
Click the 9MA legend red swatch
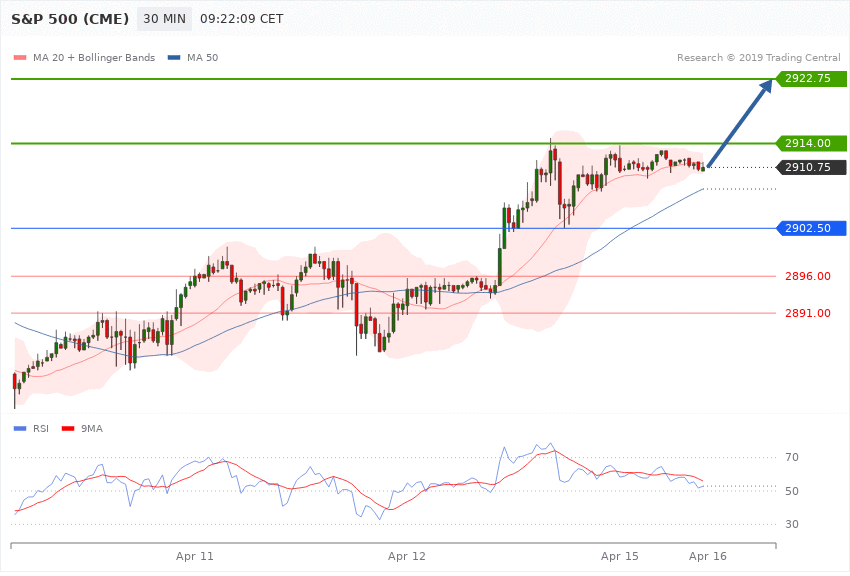click(x=68, y=429)
